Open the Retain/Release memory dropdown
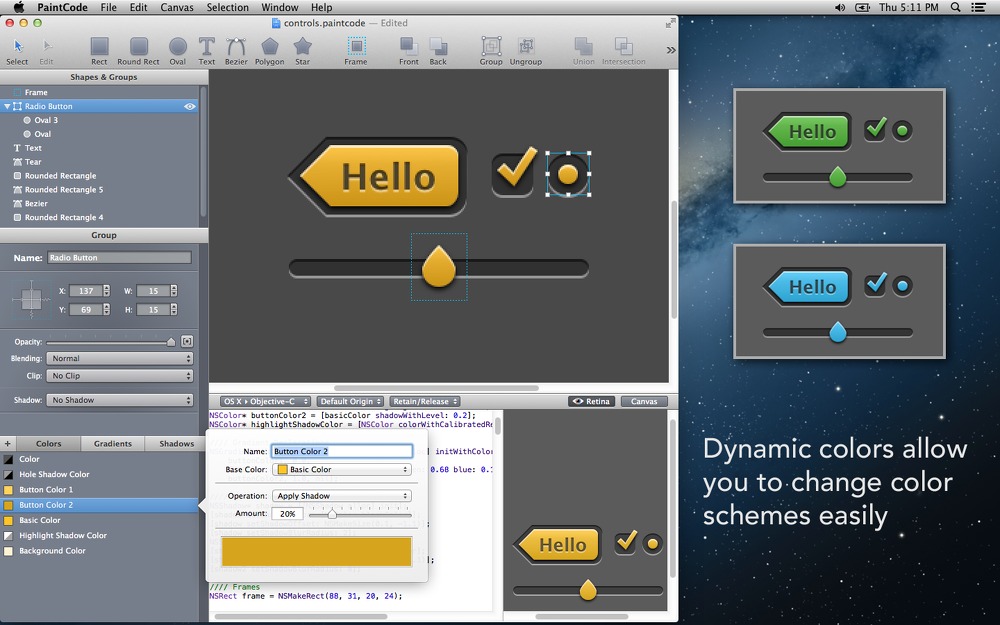This screenshot has height=625, width=1000. [x=425, y=401]
